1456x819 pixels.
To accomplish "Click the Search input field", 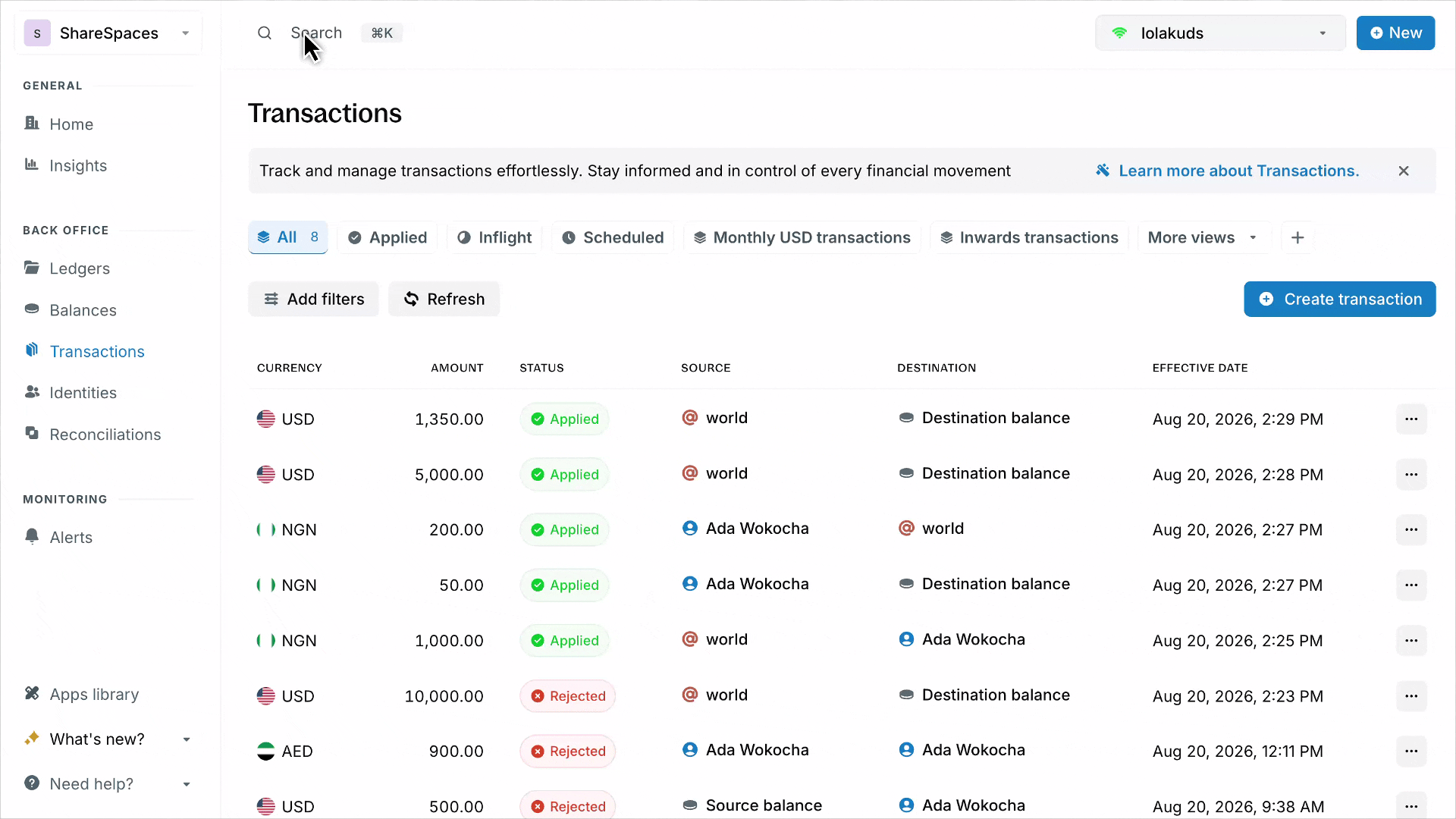I will pyautogui.click(x=330, y=33).
